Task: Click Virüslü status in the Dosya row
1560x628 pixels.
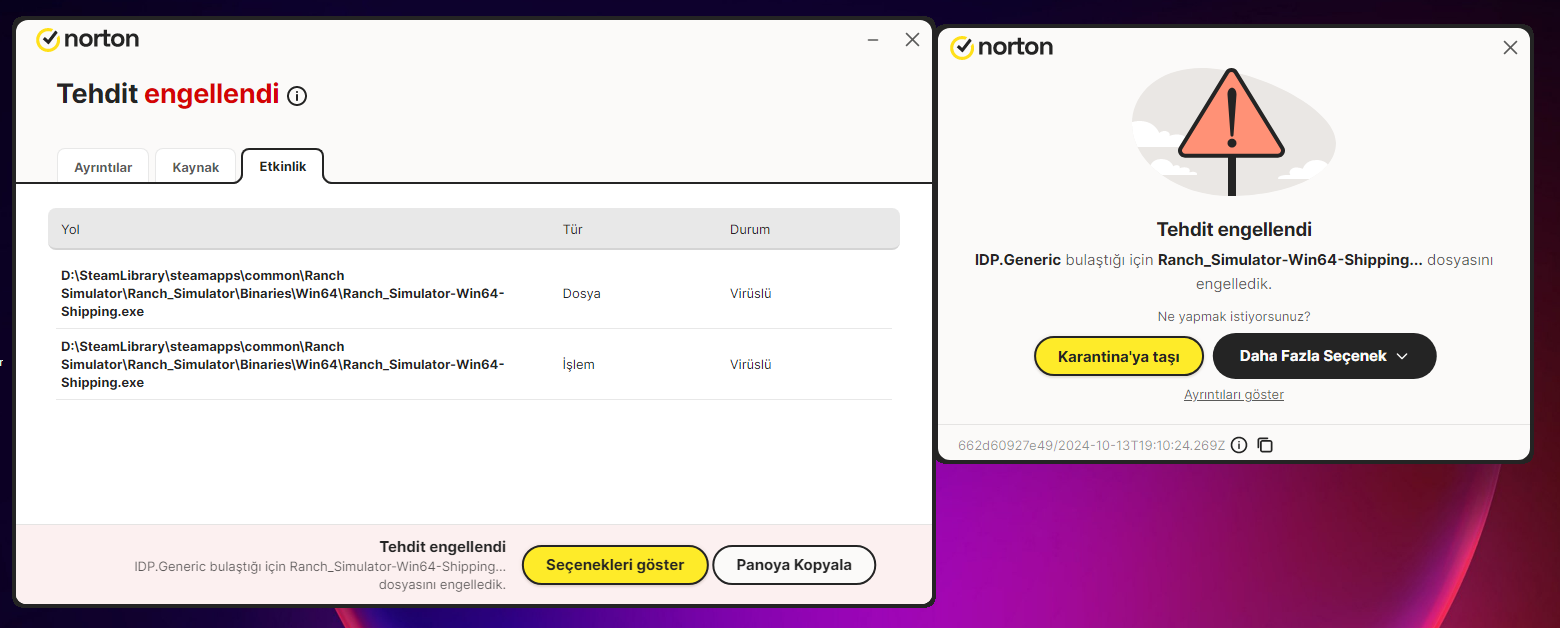Action: coord(751,294)
